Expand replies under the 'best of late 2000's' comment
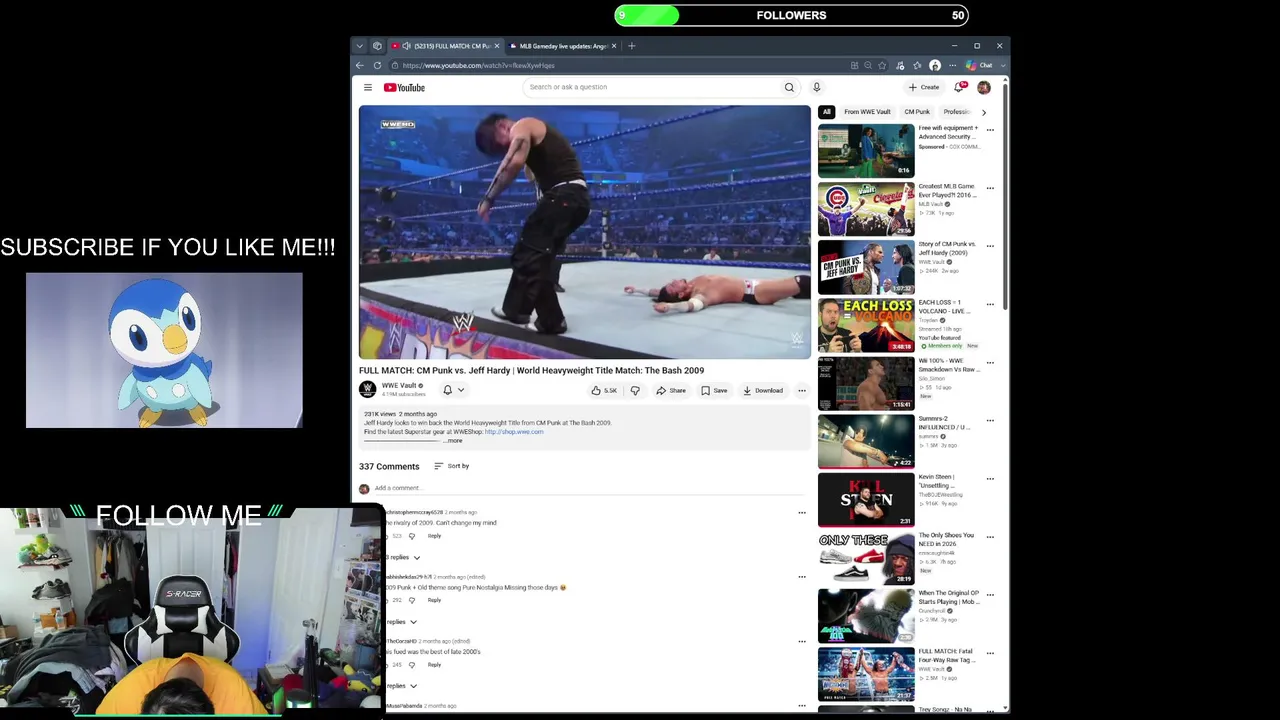 [x=402, y=686]
